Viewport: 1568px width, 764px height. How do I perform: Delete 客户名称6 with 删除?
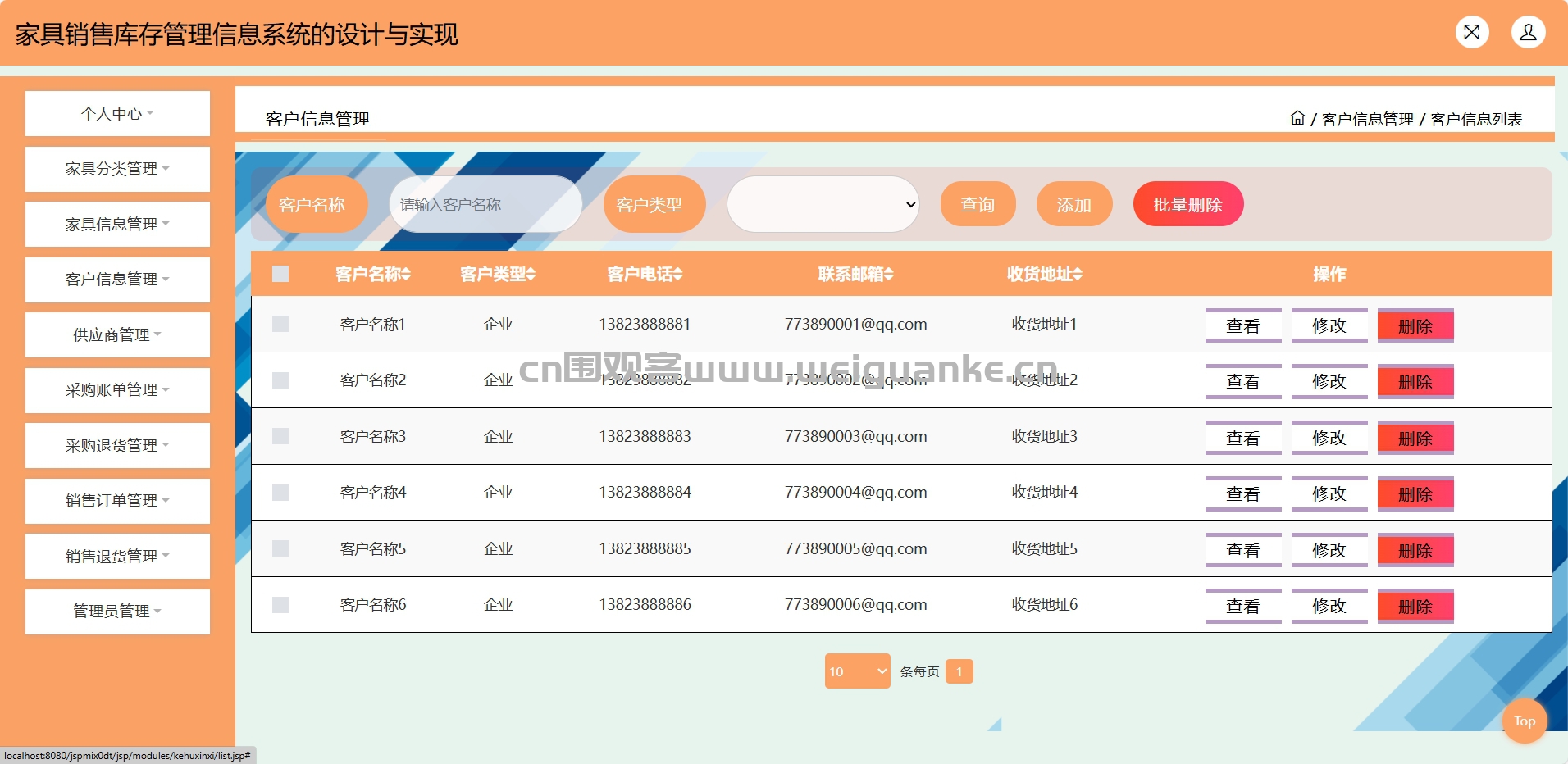click(x=1415, y=606)
